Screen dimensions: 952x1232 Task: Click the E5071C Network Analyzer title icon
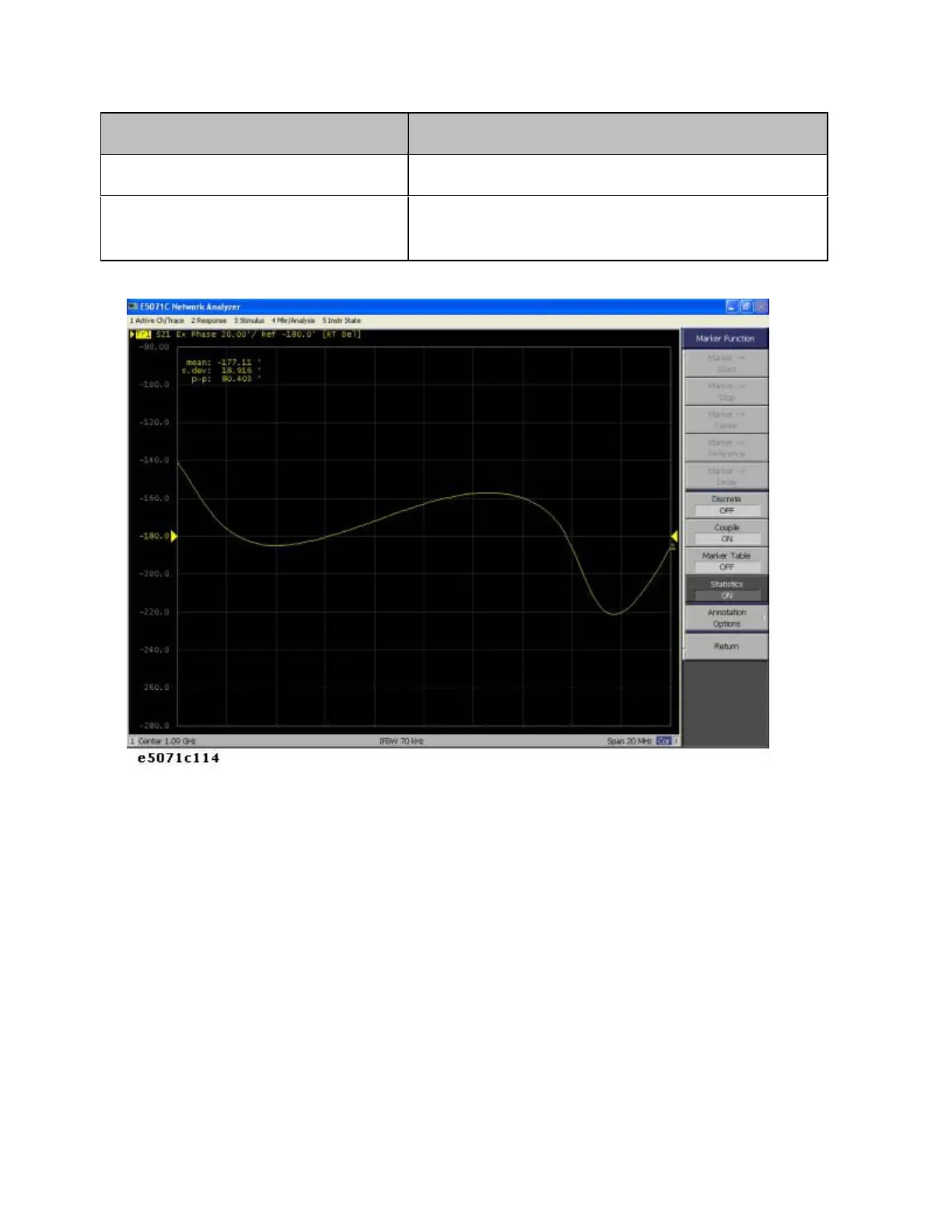click(x=133, y=306)
